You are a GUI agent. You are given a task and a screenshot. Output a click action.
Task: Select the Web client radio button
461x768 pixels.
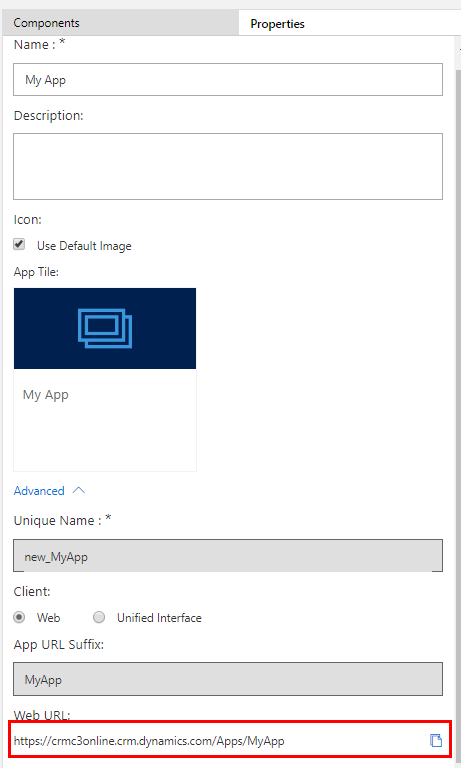pos(19,617)
